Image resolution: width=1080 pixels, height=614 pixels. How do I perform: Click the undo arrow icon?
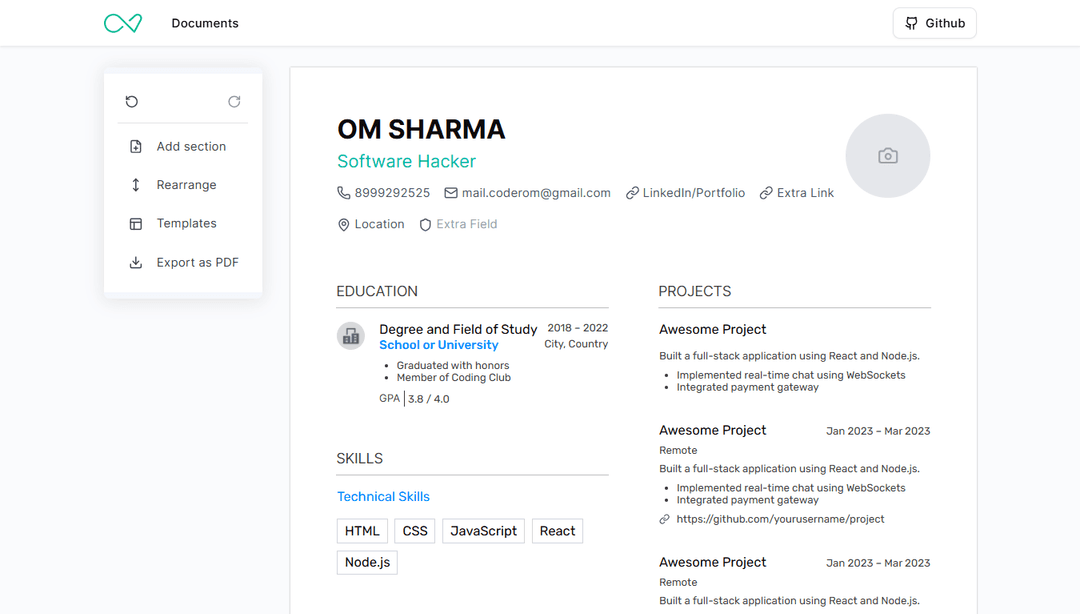pyautogui.click(x=132, y=102)
